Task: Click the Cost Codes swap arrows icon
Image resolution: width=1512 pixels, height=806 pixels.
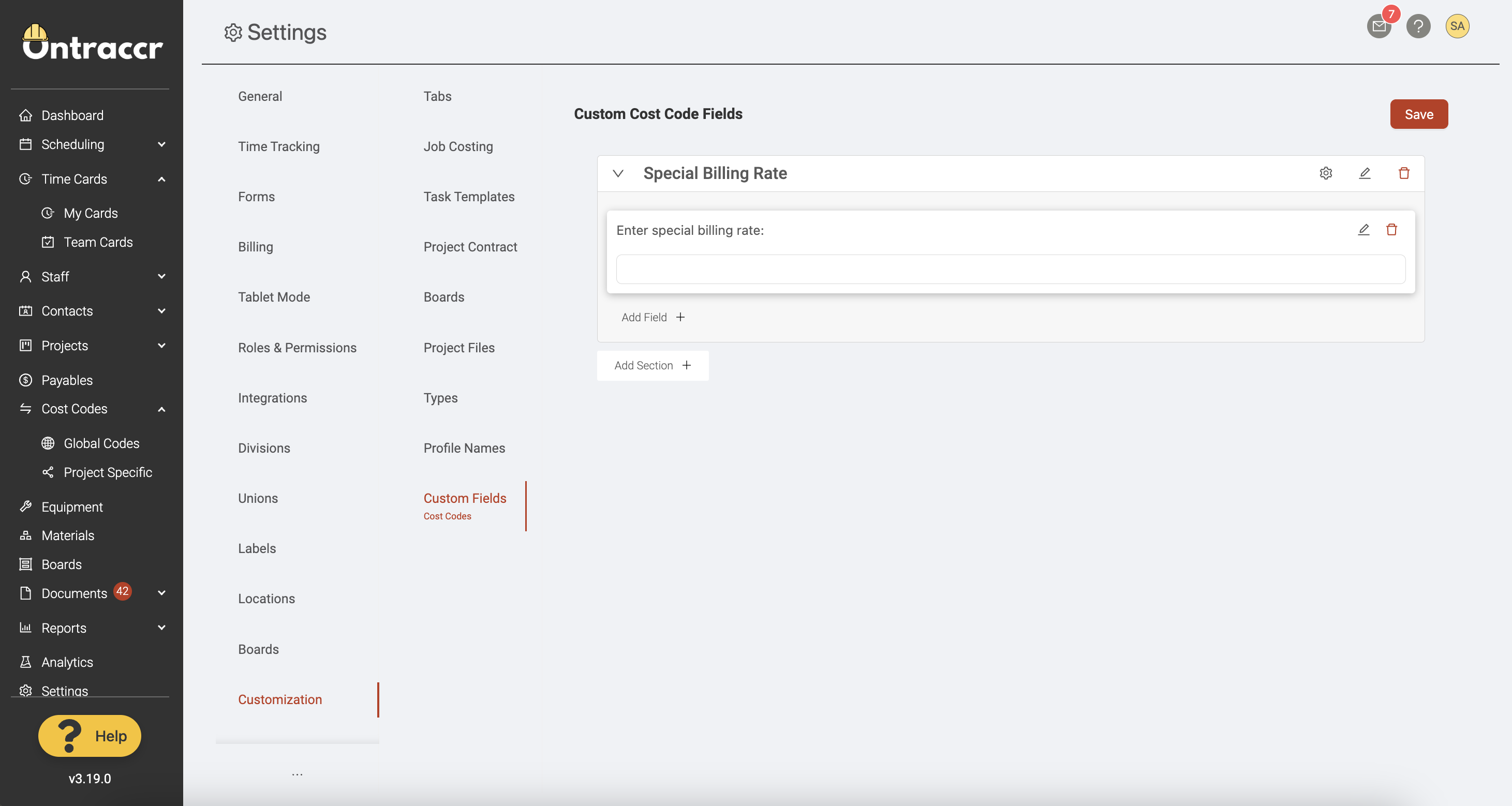Action: [25, 409]
